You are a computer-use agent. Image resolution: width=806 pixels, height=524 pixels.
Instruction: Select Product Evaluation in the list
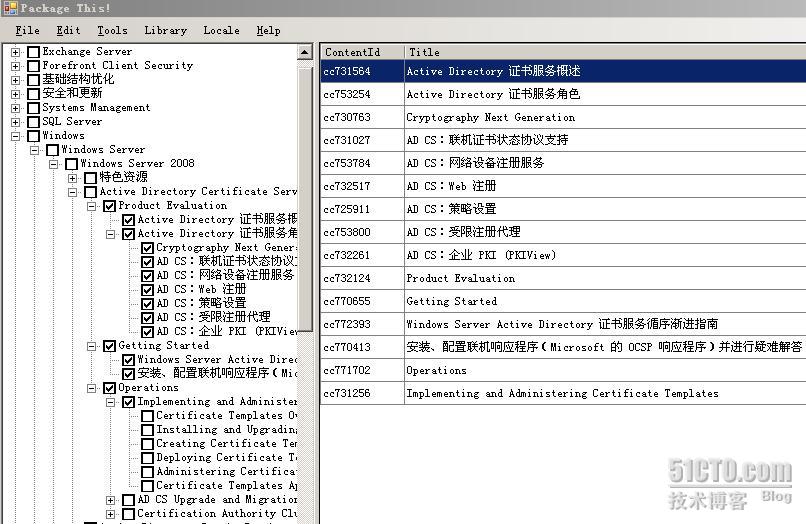563,278
